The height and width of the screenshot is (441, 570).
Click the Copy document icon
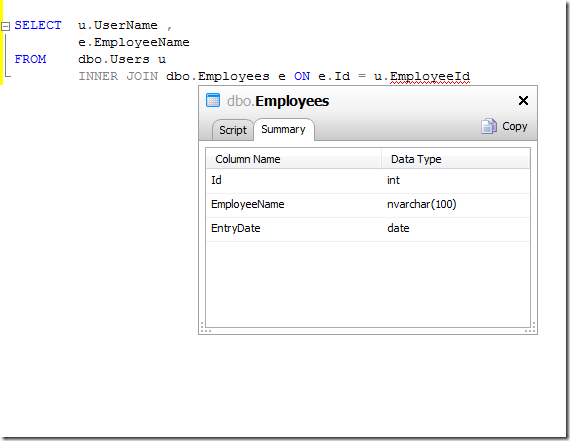click(489, 126)
